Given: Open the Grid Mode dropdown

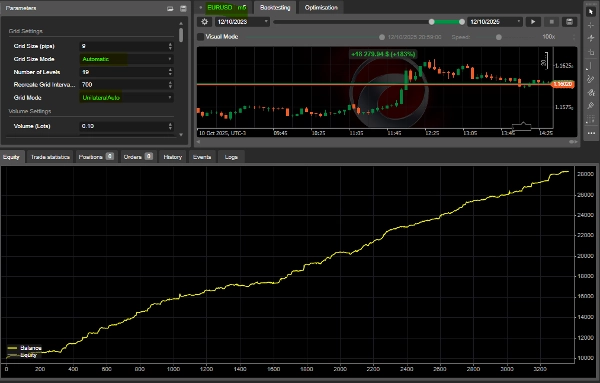Looking at the screenshot, I should coord(126,98).
